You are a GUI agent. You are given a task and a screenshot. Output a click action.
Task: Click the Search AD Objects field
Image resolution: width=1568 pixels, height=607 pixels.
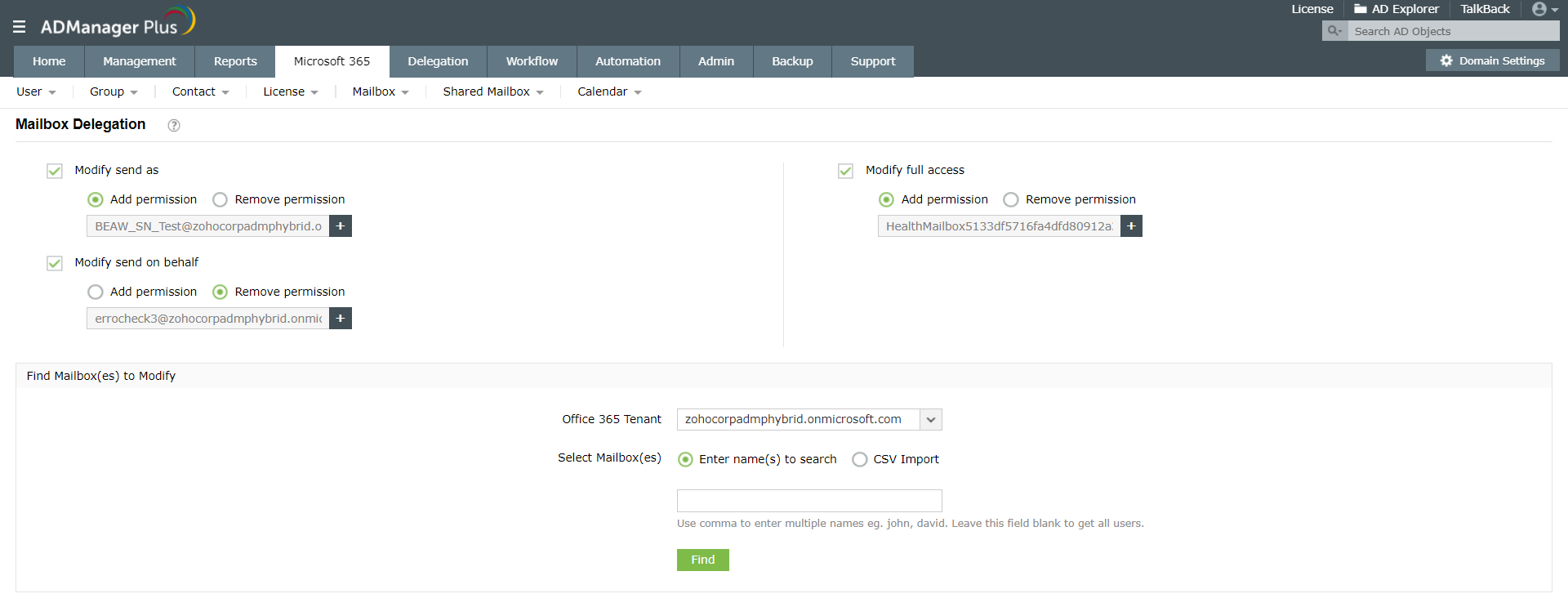click(x=1452, y=31)
